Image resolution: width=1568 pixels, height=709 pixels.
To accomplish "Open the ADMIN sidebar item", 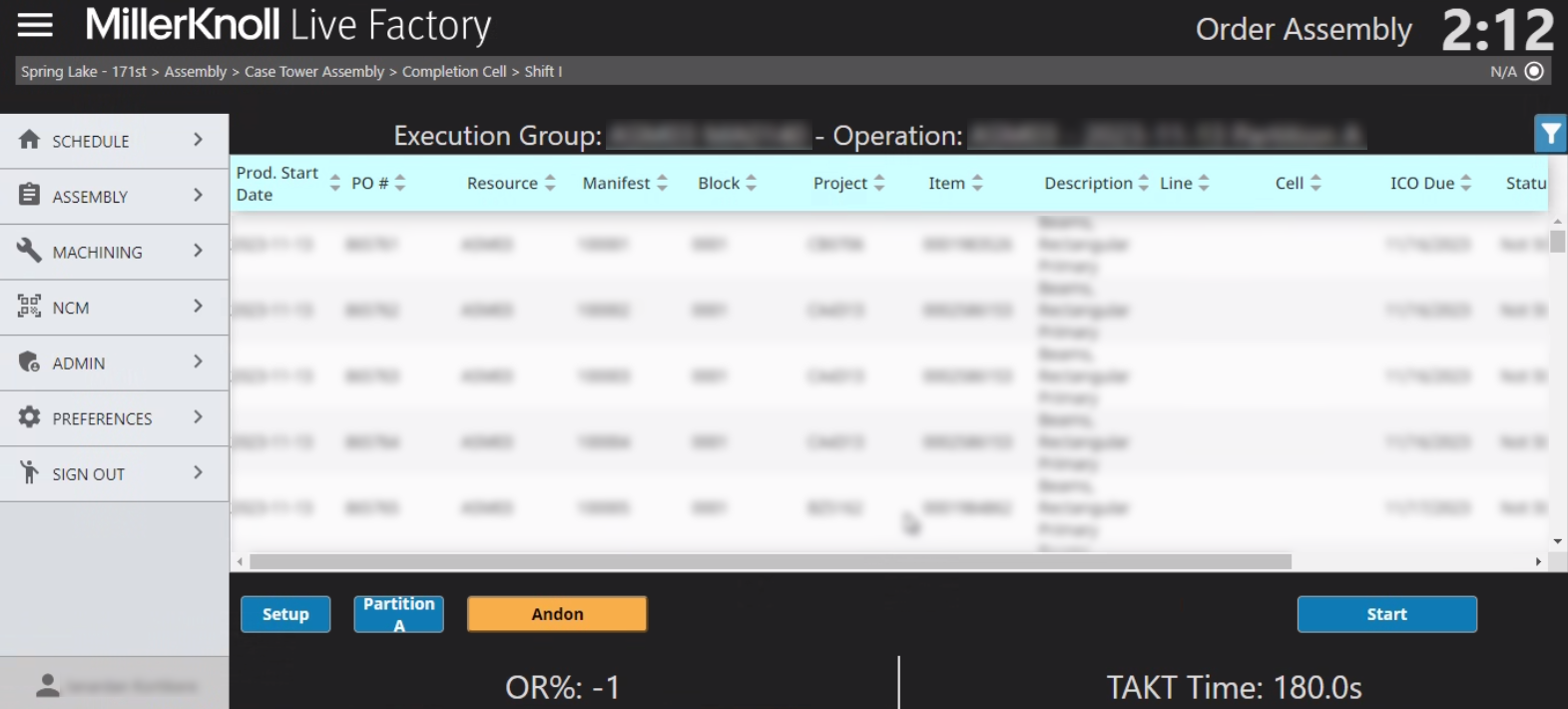I will pyautogui.click(x=115, y=362).
